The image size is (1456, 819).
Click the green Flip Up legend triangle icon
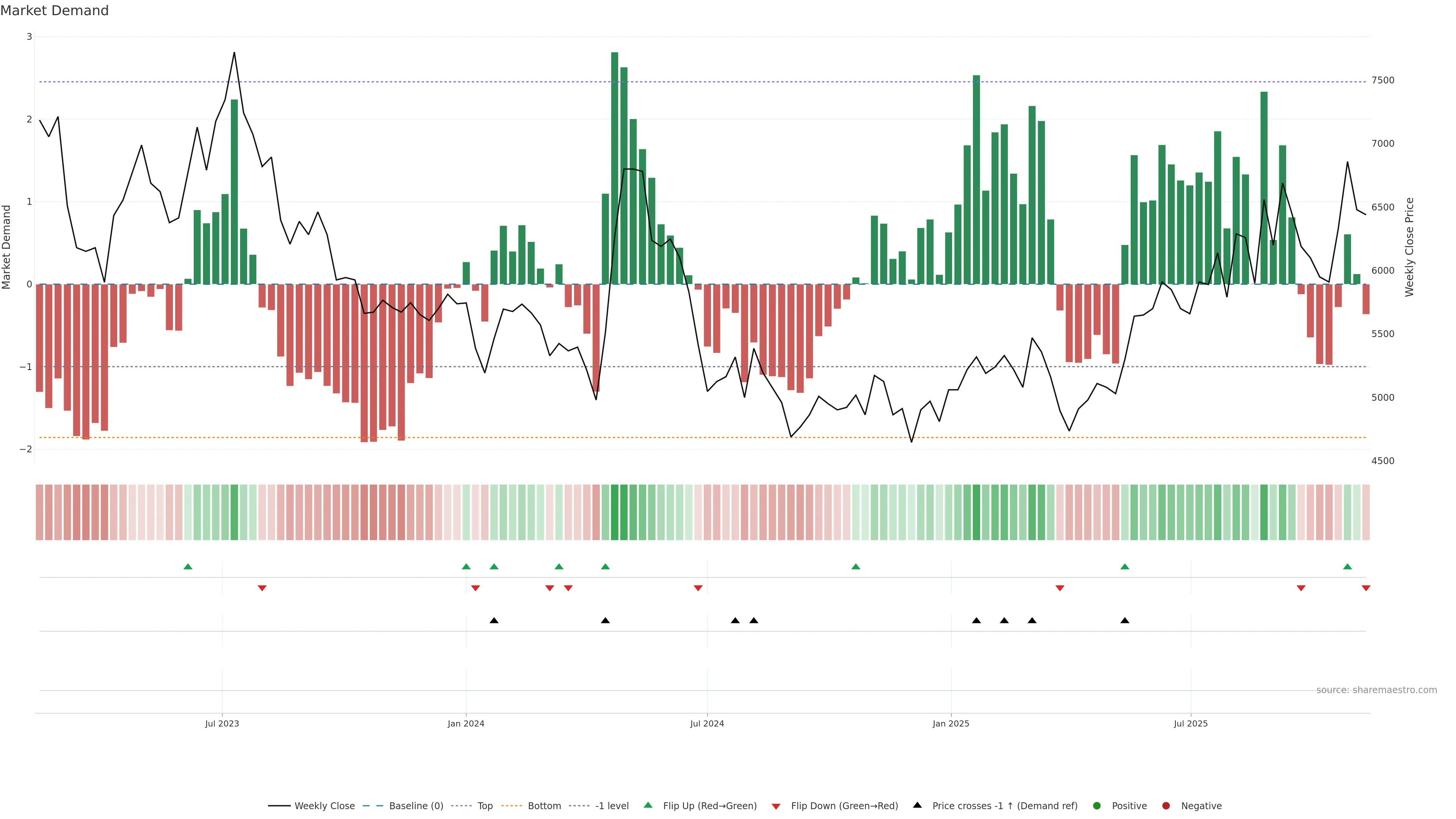point(648,805)
